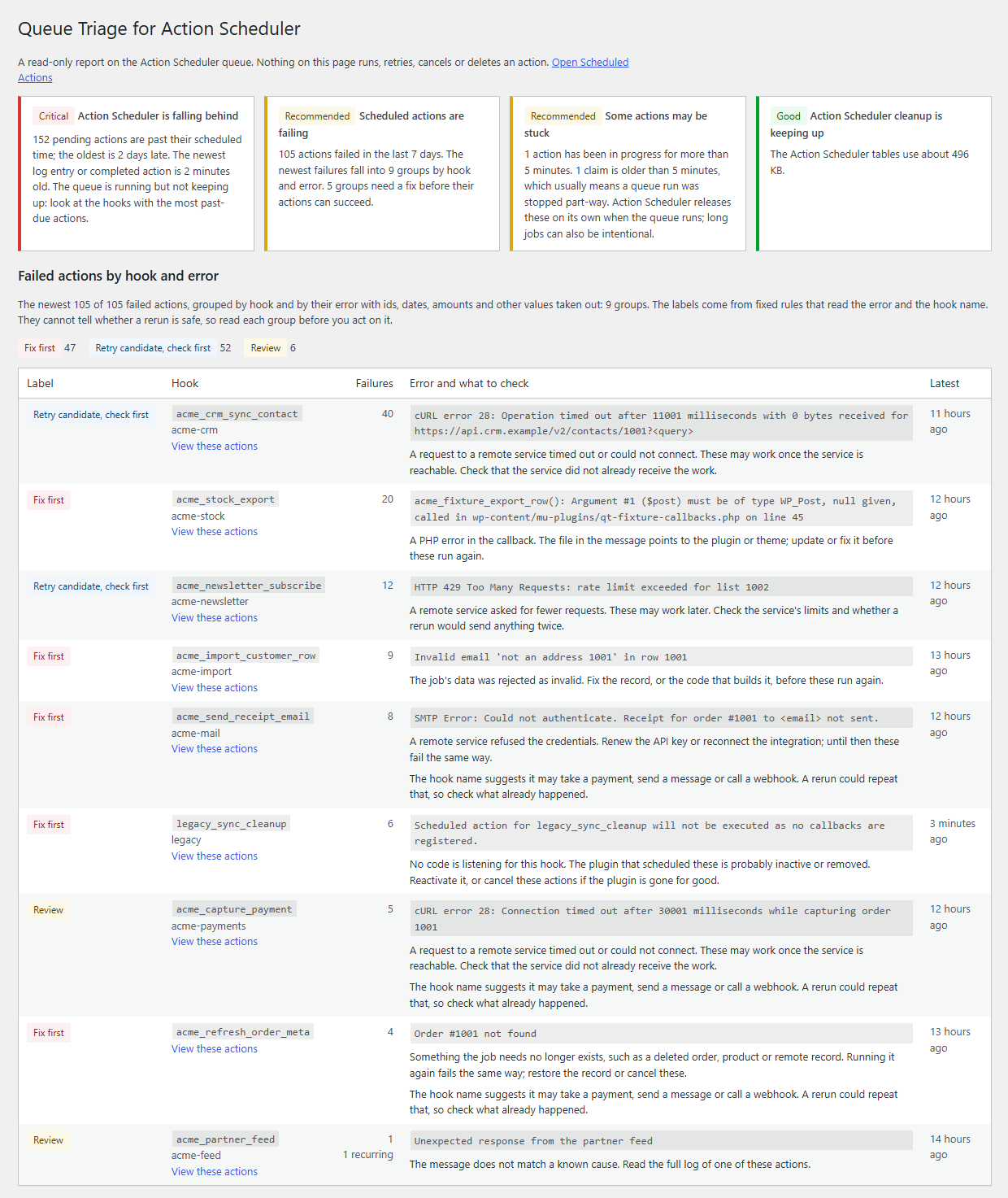Viewport: 1008px width, 1198px height.
Task: Click the 'acme-payments' group name
Action: [x=209, y=926]
